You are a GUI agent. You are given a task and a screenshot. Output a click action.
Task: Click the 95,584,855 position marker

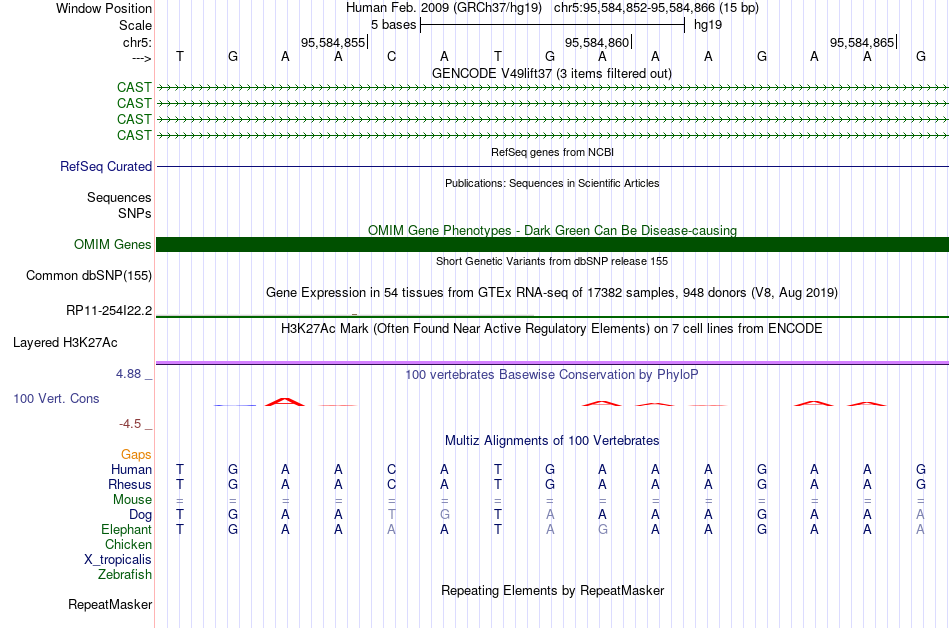(x=333, y=42)
